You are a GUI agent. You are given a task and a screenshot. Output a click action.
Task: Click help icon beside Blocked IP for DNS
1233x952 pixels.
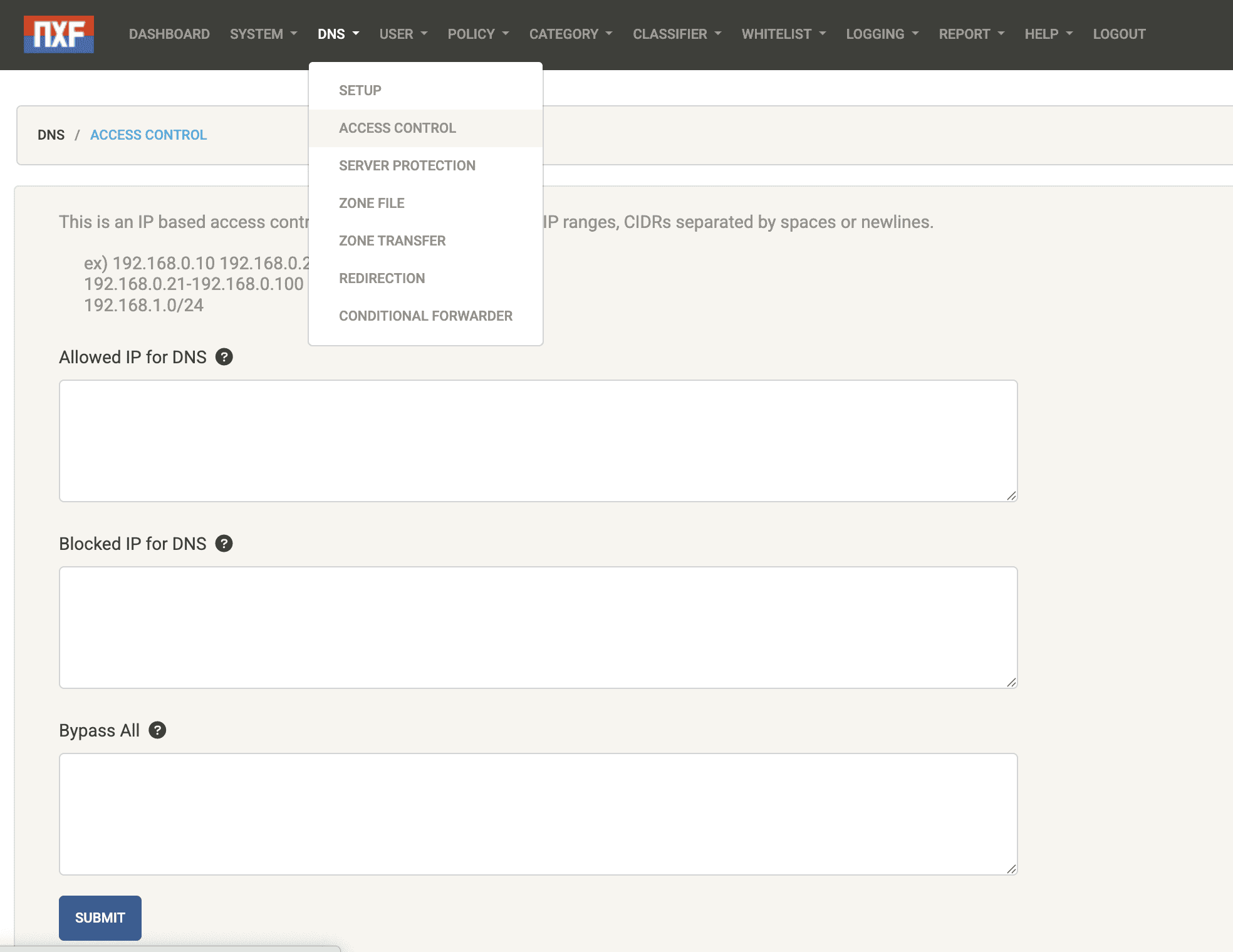pos(224,544)
